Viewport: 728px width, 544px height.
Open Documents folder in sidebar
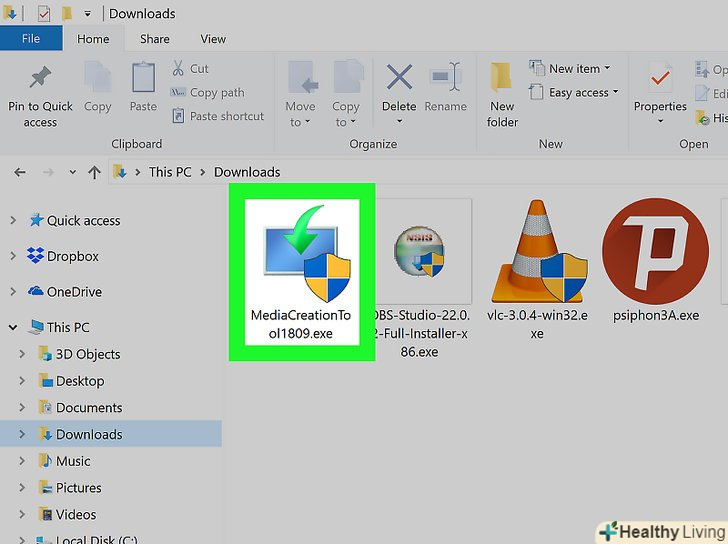pyautogui.click(x=89, y=408)
